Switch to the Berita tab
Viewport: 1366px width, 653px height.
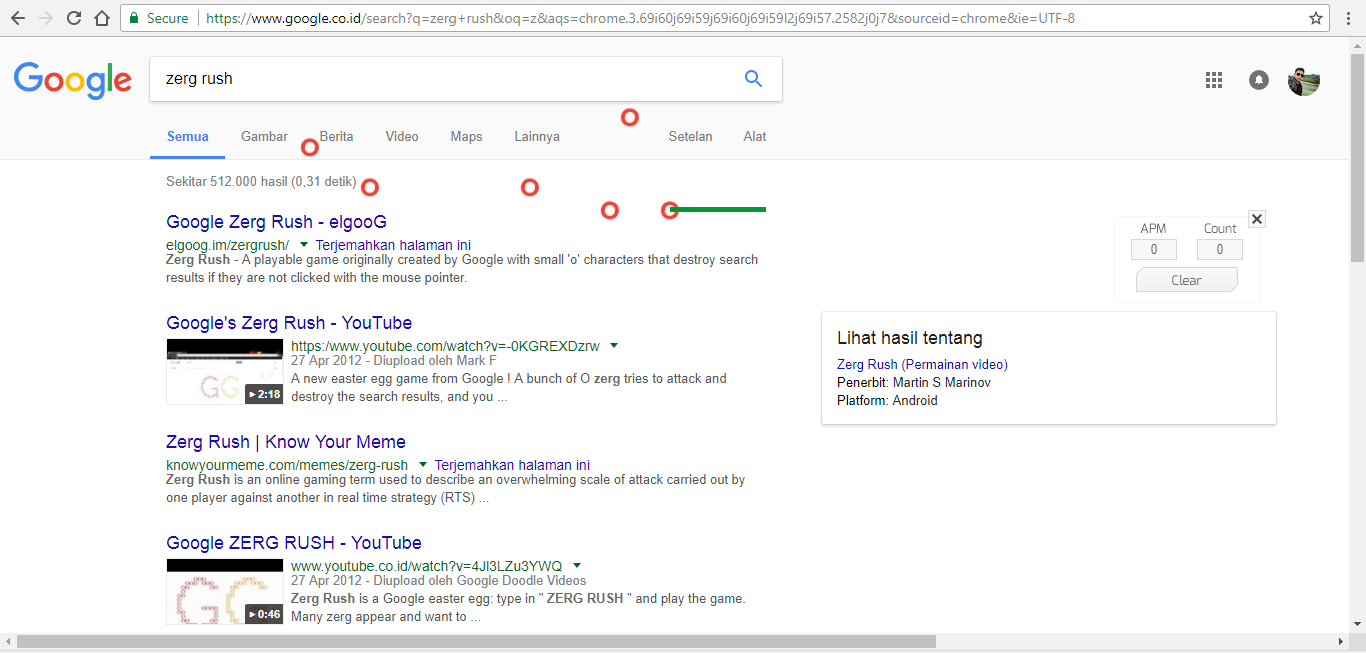pos(337,137)
